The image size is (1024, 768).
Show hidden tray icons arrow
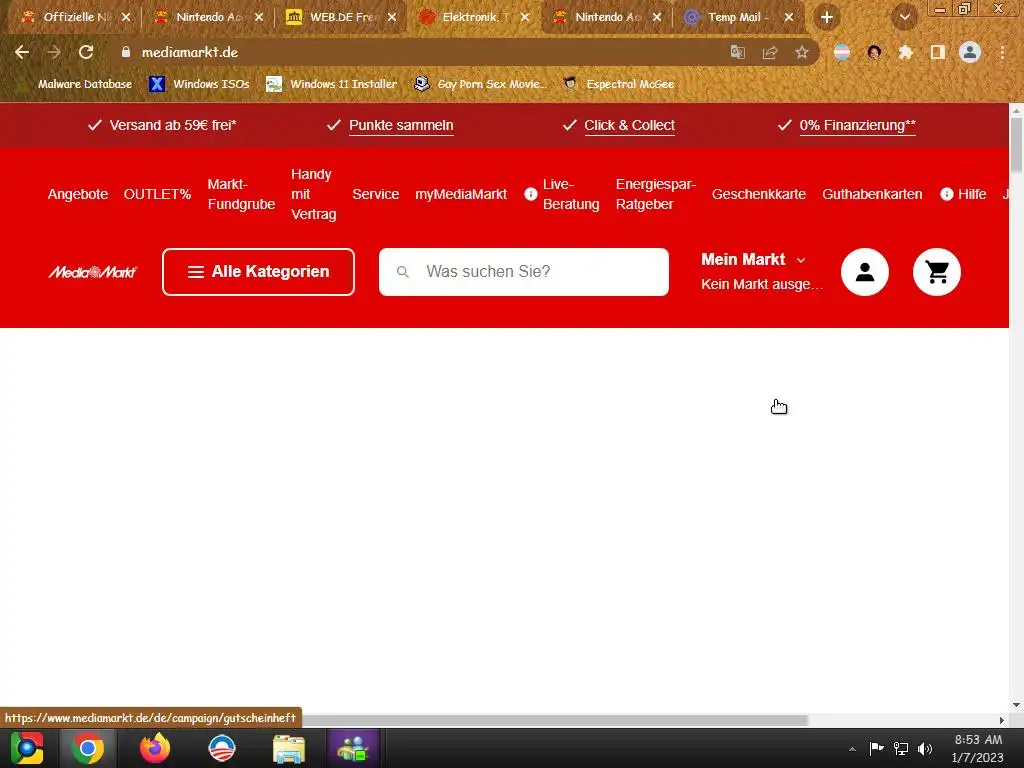[x=852, y=749]
